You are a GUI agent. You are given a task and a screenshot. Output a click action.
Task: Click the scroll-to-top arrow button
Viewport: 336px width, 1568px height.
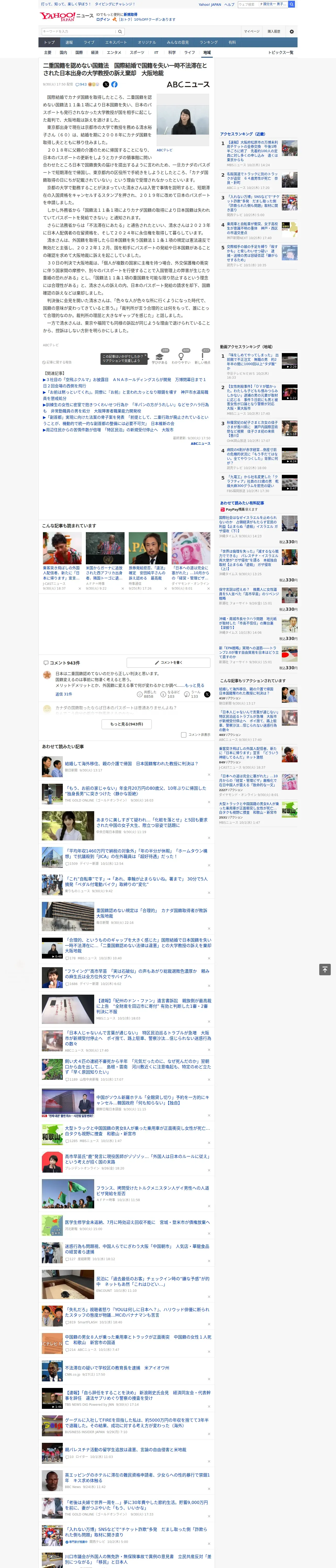325,970
